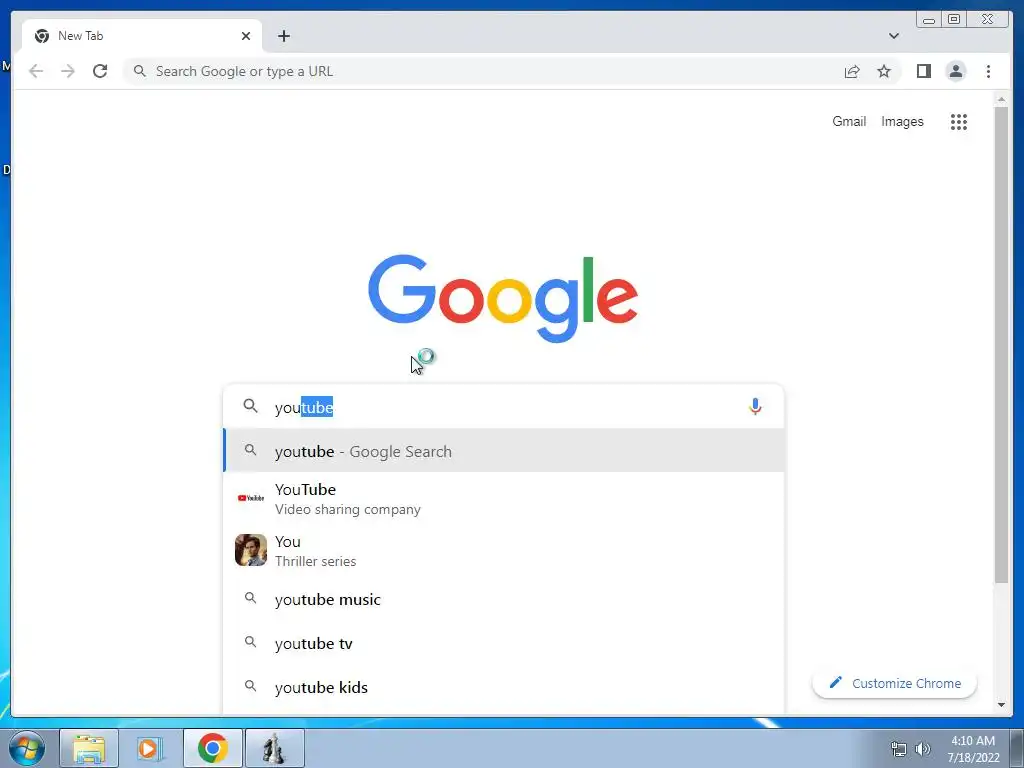
Task: Choose YouTube Video sharing company suggestion
Action: point(504,499)
